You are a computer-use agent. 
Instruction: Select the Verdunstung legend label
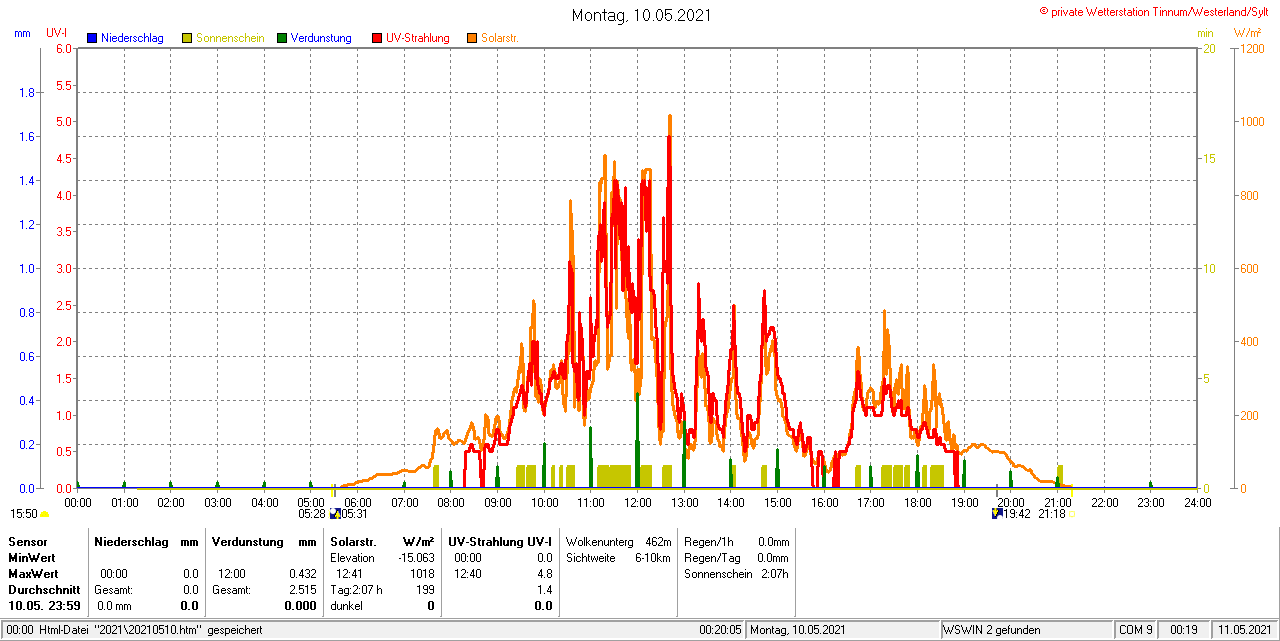[321, 38]
